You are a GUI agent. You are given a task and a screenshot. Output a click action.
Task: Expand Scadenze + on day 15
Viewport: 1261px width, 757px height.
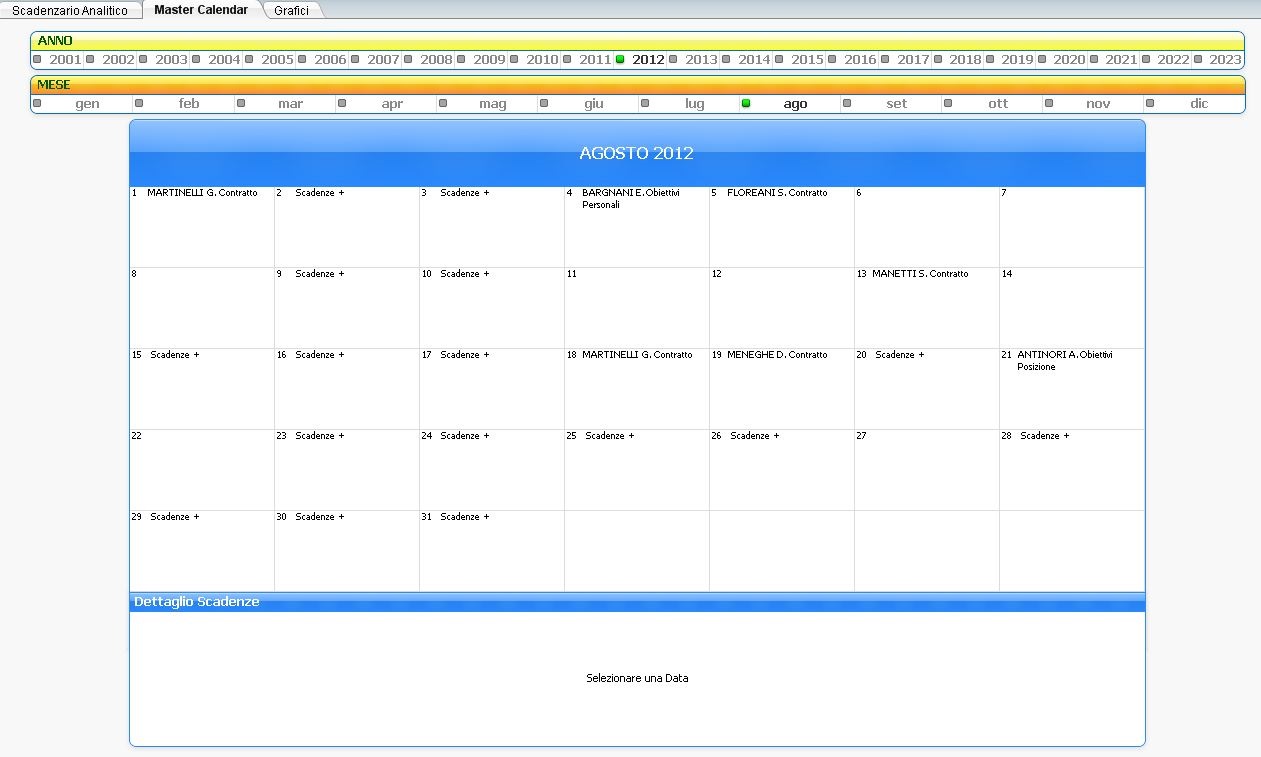175,355
